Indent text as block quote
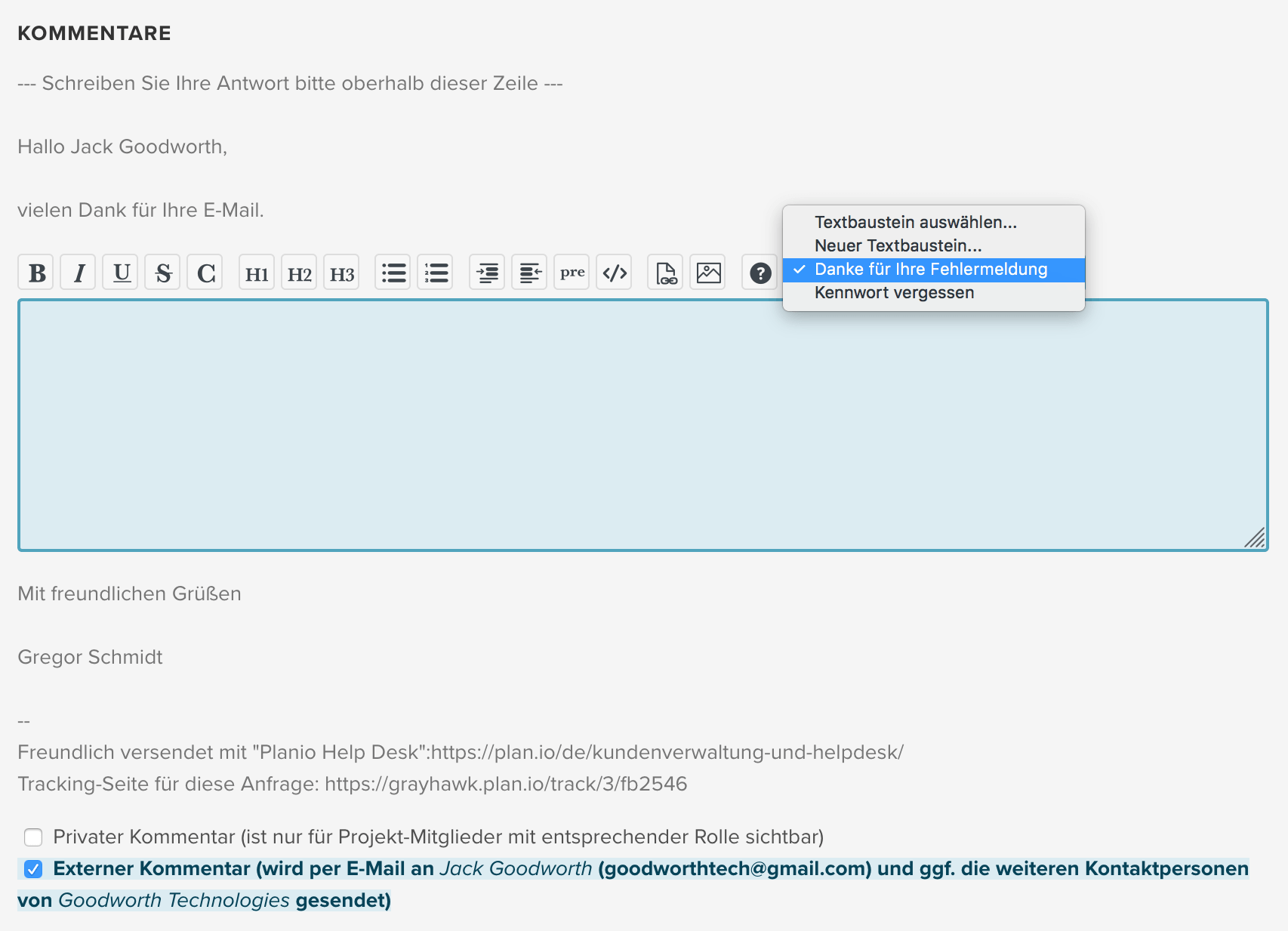The width and height of the screenshot is (1288, 931). pyautogui.click(x=488, y=273)
